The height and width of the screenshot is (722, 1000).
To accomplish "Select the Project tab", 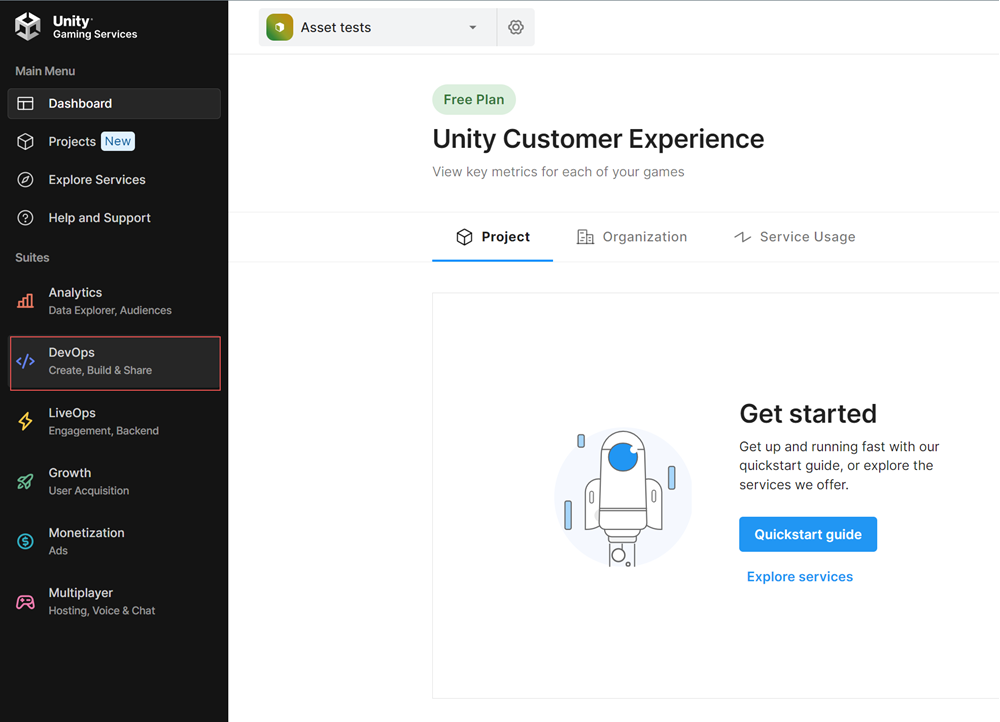I will pyautogui.click(x=493, y=237).
